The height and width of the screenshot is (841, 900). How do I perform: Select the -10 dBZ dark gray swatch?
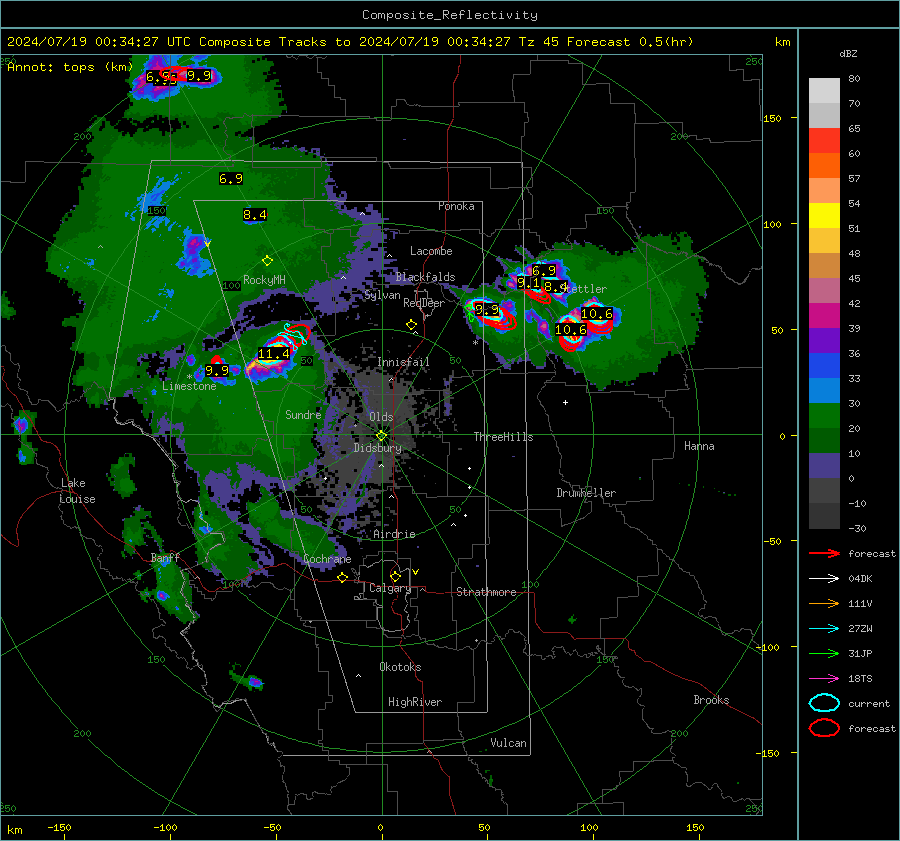(x=824, y=516)
